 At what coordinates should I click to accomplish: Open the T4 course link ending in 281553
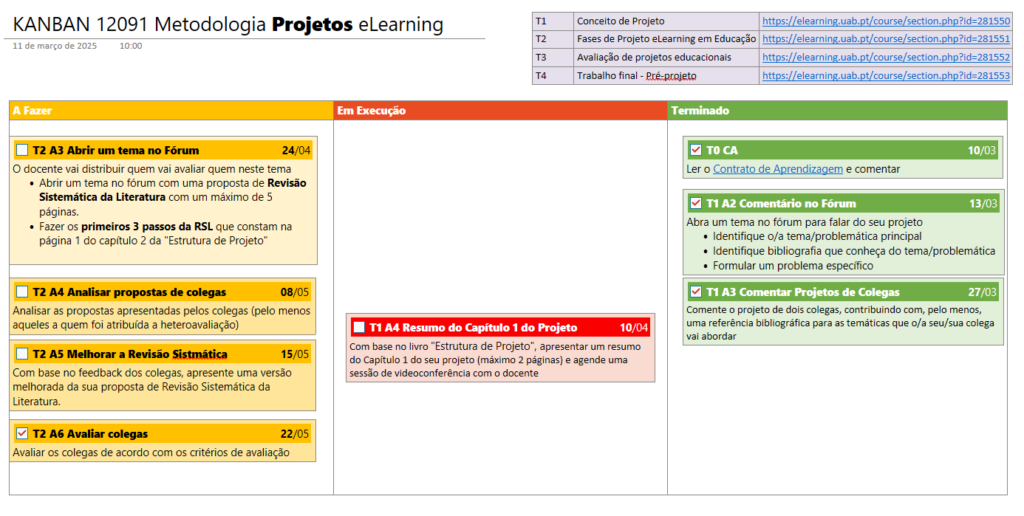pyautogui.click(x=885, y=75)
